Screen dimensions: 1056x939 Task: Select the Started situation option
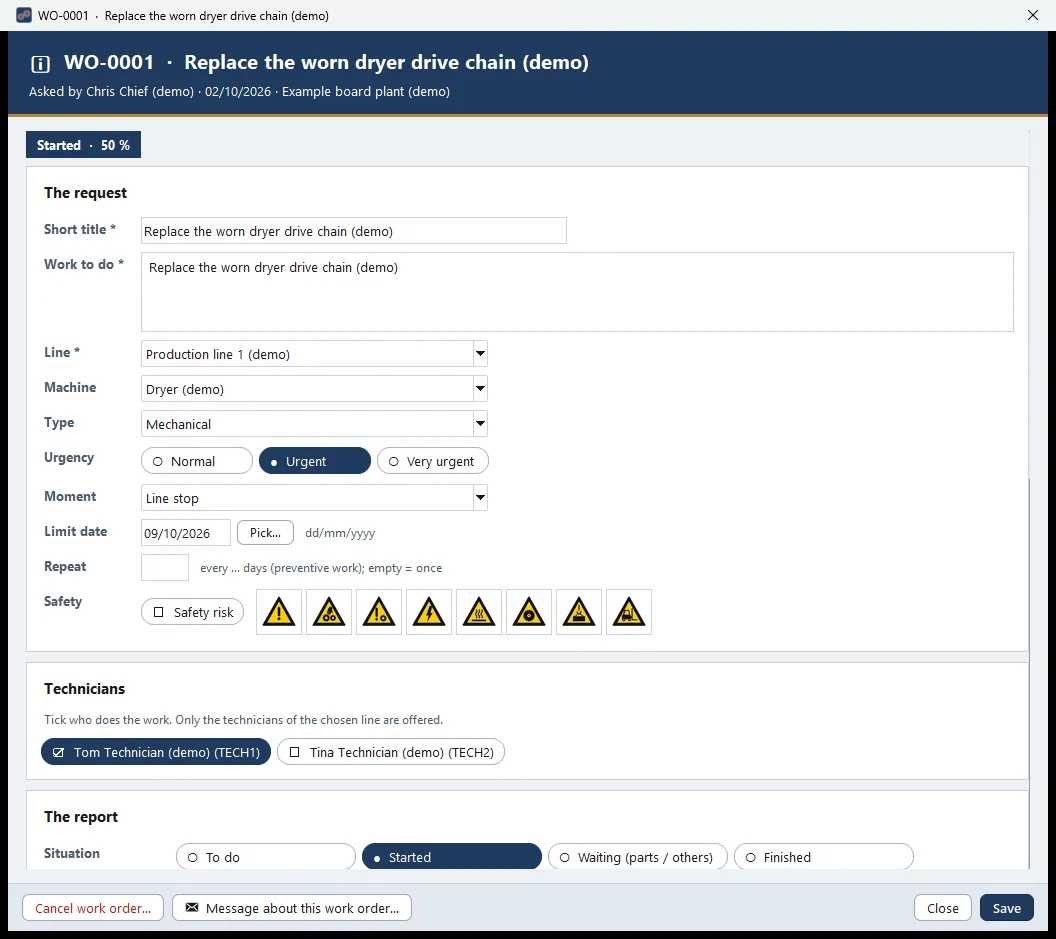pyautogui.click(x=451, y=857)
